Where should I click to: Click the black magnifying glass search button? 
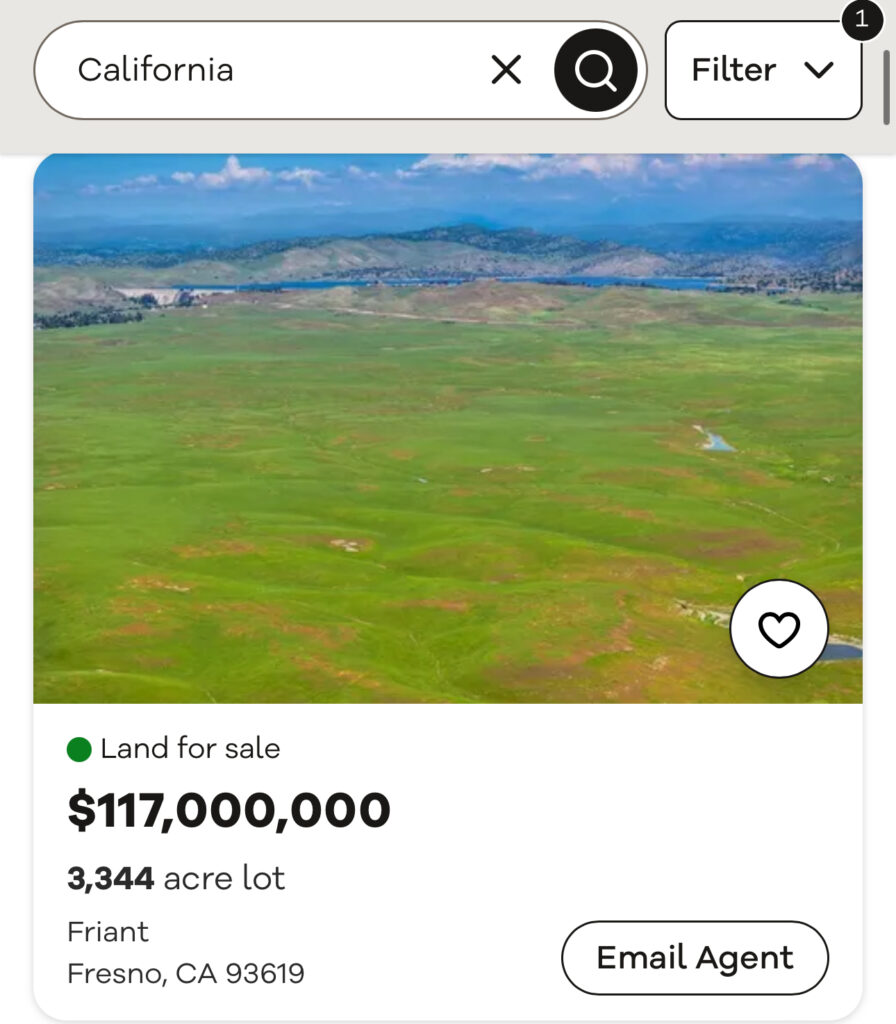(596, 70)
